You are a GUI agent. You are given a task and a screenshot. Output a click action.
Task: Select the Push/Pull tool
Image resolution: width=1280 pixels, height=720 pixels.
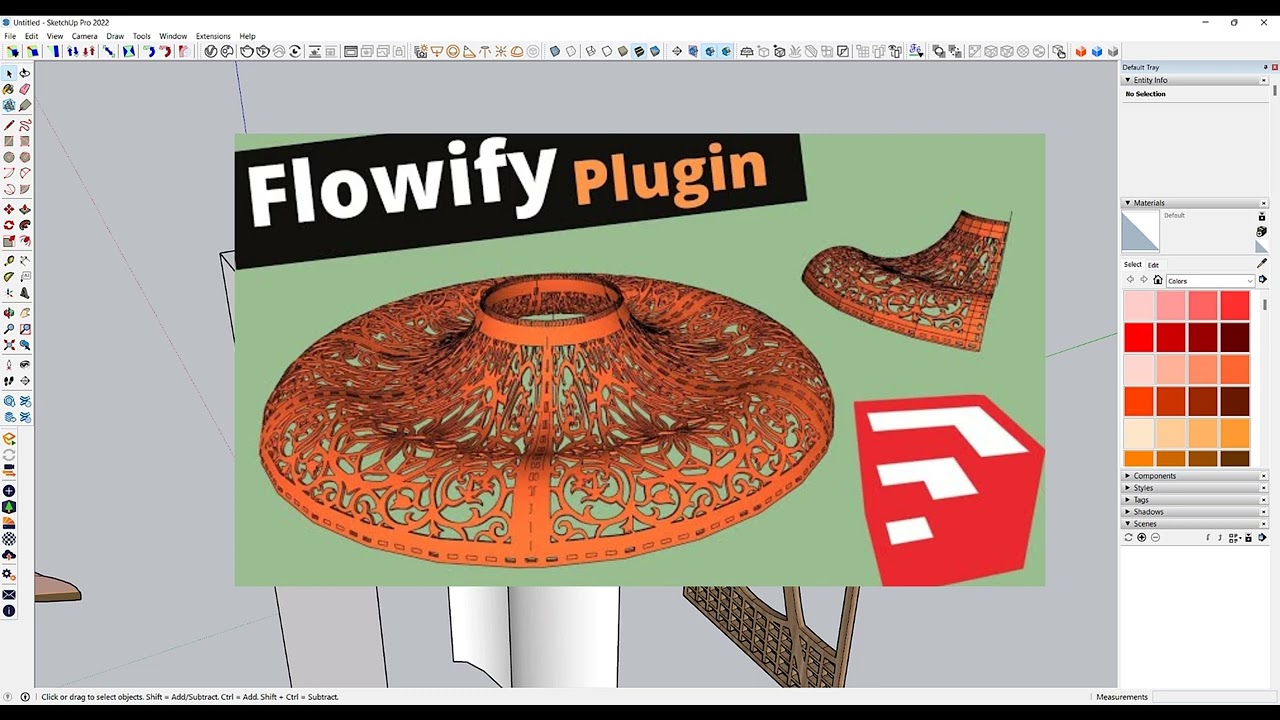(25, 209)
